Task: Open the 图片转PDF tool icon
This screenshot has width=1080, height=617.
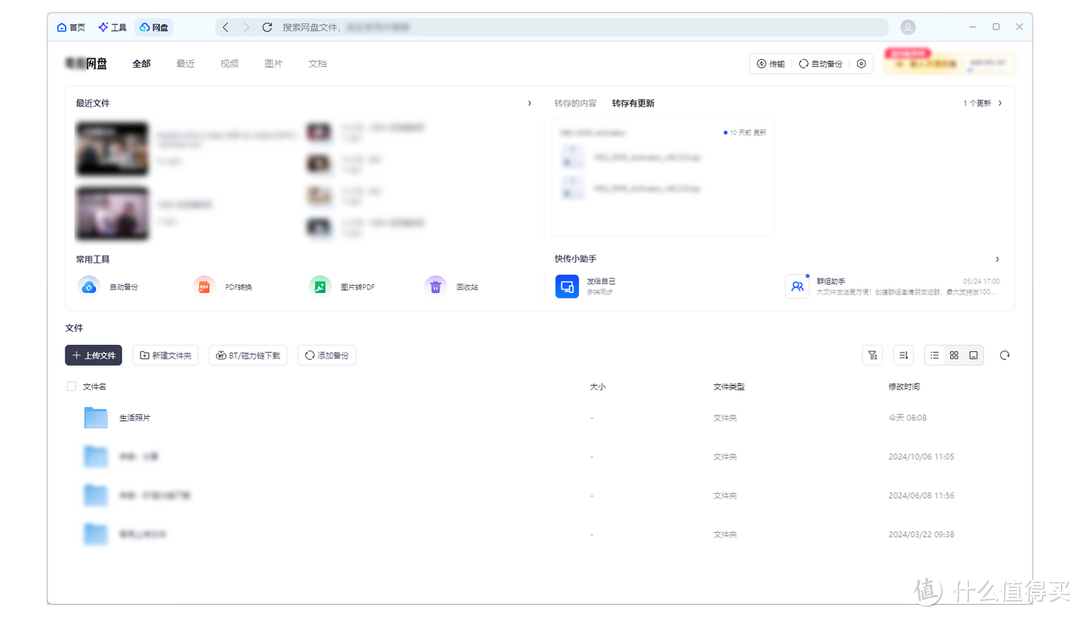Action: pyautogui.click(x=320, y=286)
